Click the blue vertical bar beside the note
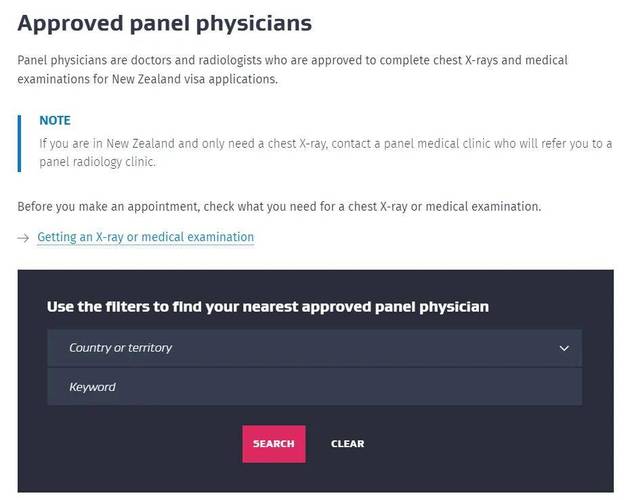 coord(19,143)
